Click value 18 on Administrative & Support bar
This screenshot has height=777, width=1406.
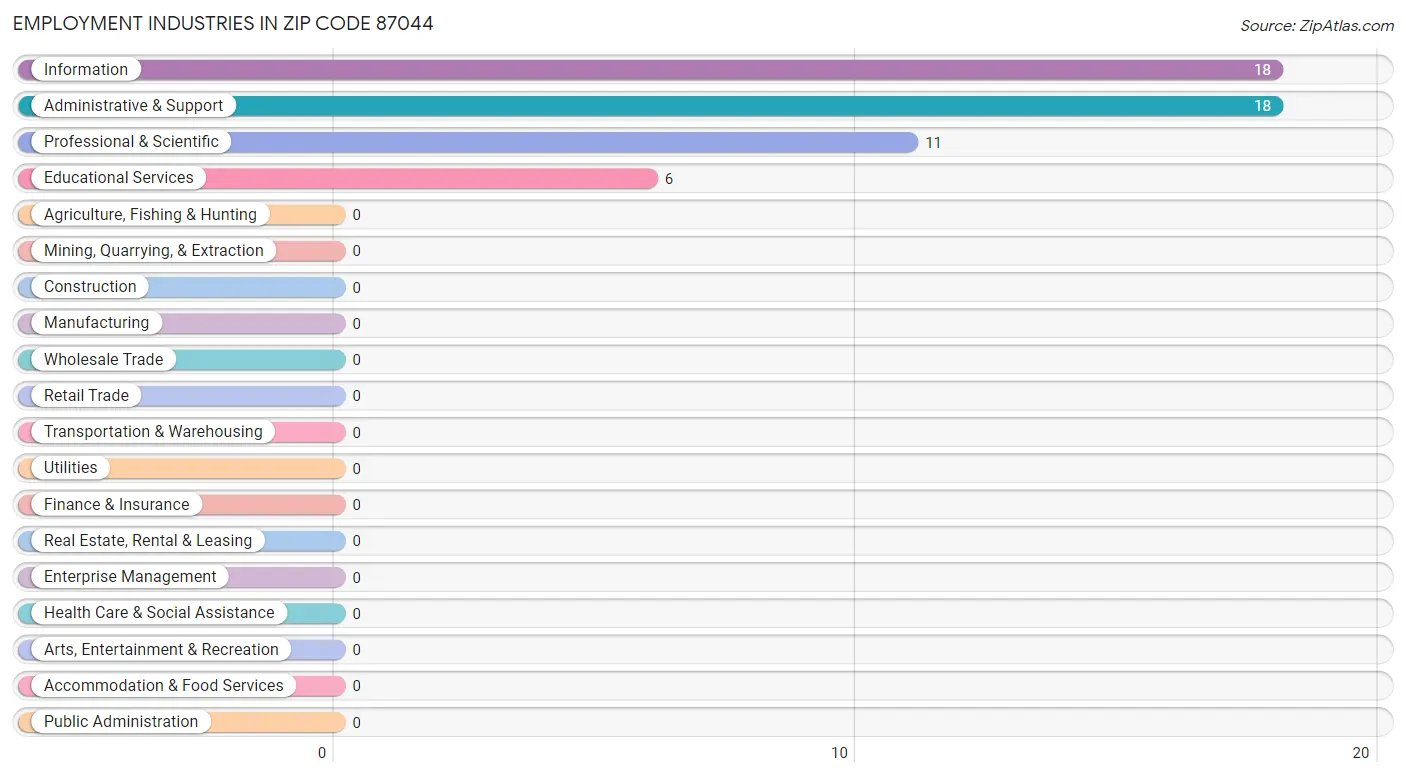(x=1262, y=106)
